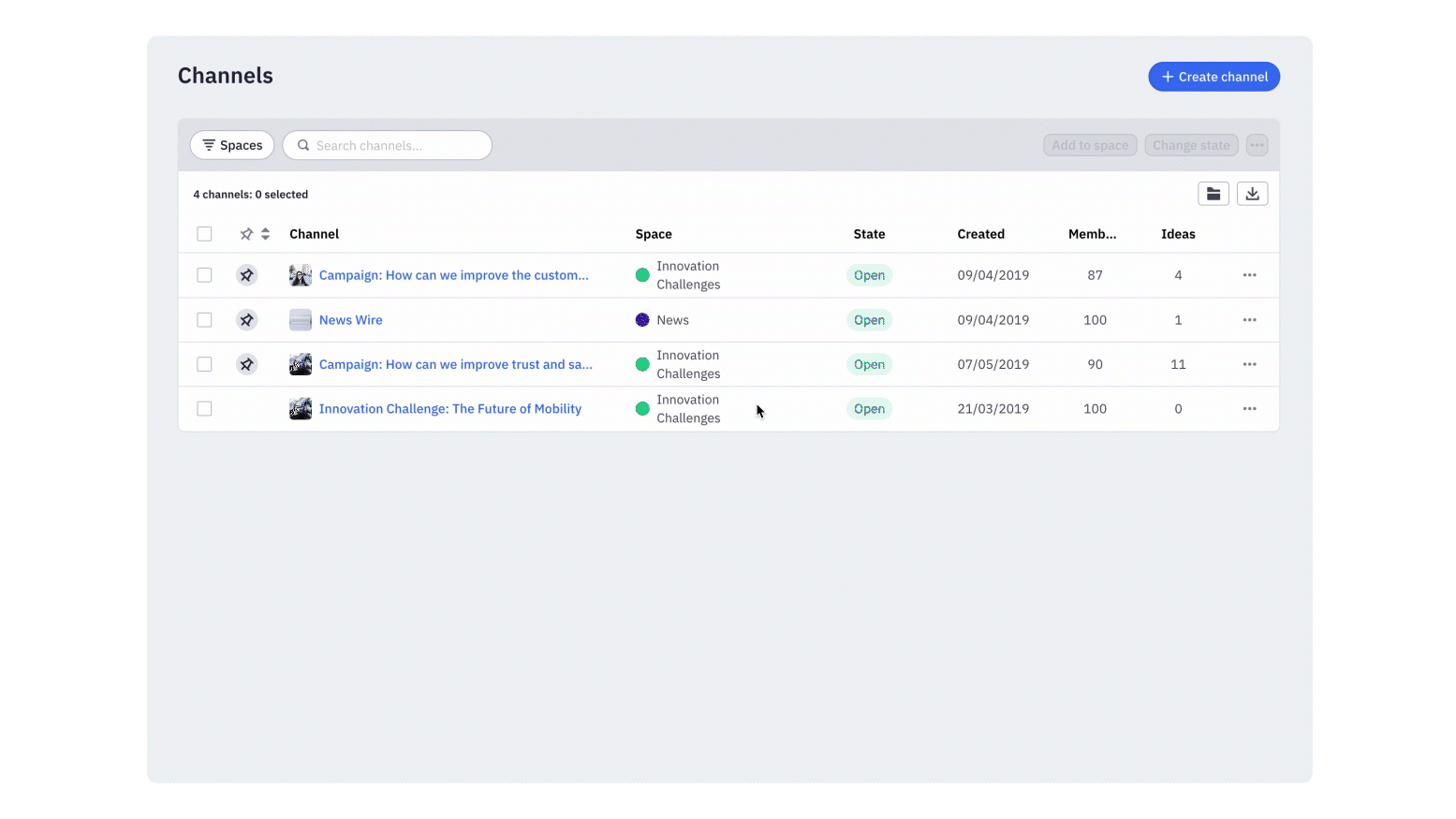Tick the Future of Mobility checkbox
The width and height of the screenshot is (1456, 819).
click(x=204, y=409)
